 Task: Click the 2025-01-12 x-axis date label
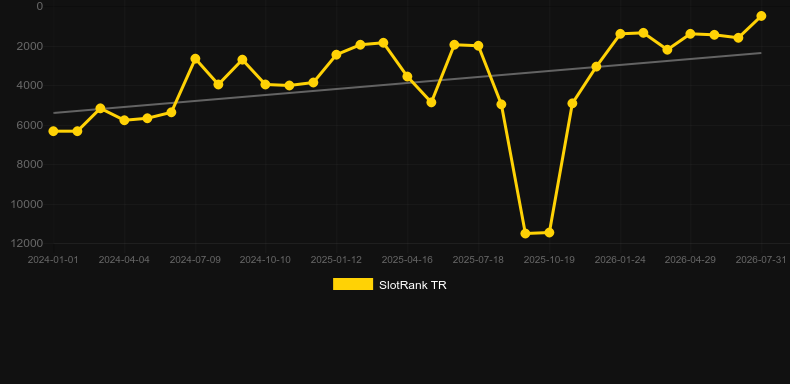336,260
